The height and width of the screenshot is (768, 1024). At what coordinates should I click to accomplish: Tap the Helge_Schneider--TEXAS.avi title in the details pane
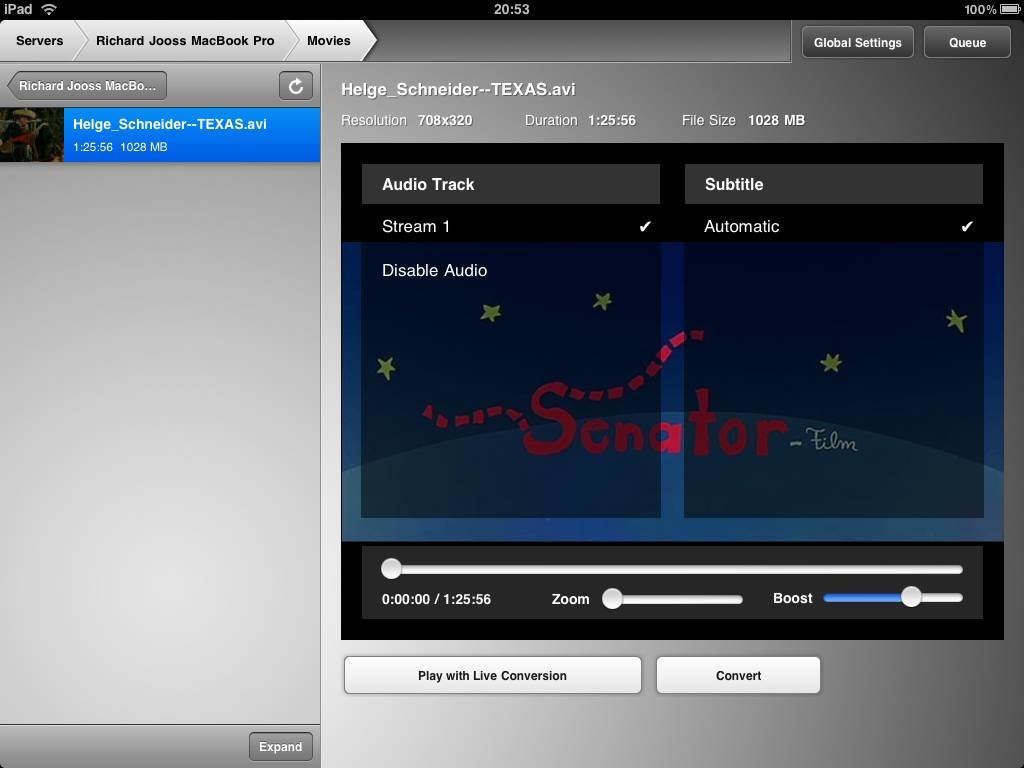pyautogui.click(x=458, y=89)
